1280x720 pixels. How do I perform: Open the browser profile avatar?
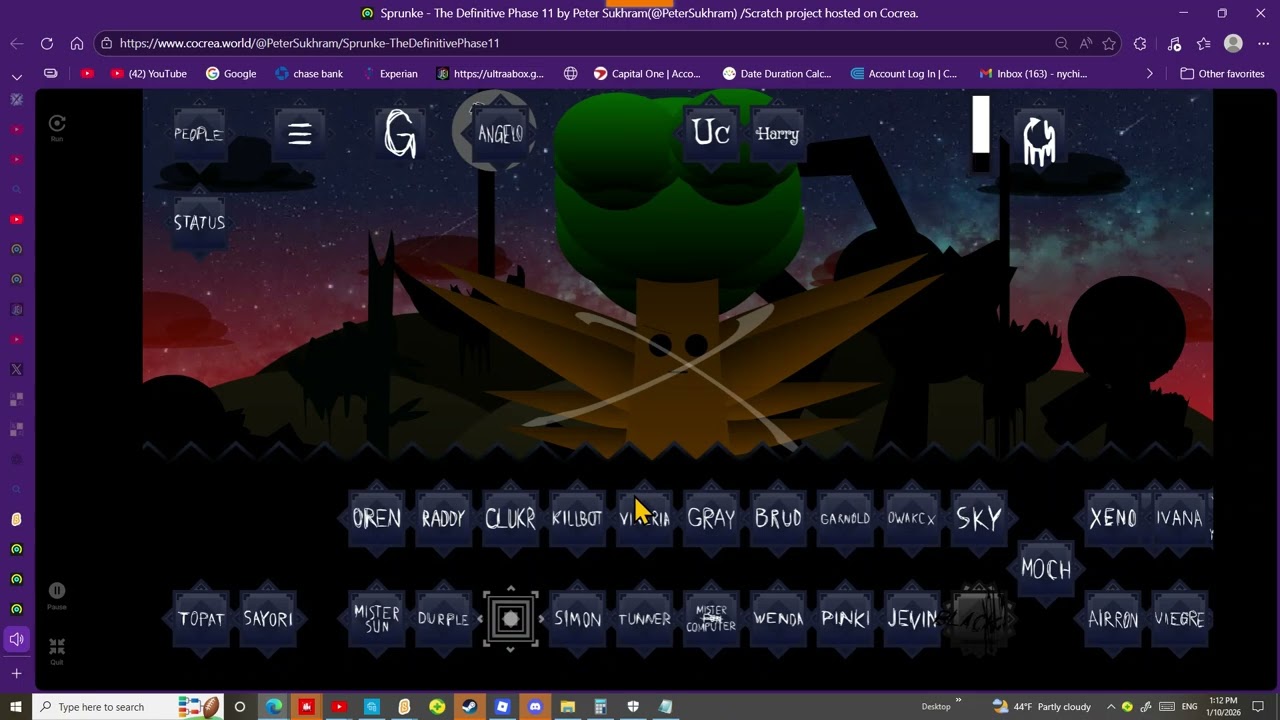tap(1233, 43)
